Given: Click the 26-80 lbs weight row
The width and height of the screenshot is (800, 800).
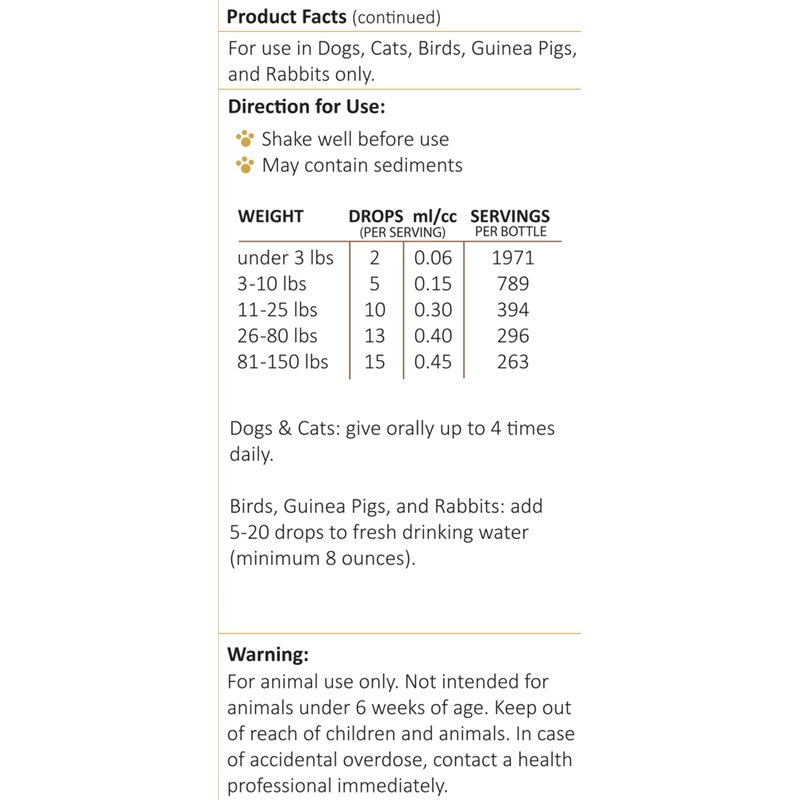Looking at the screenshot, I should click(x=278, y=336).
